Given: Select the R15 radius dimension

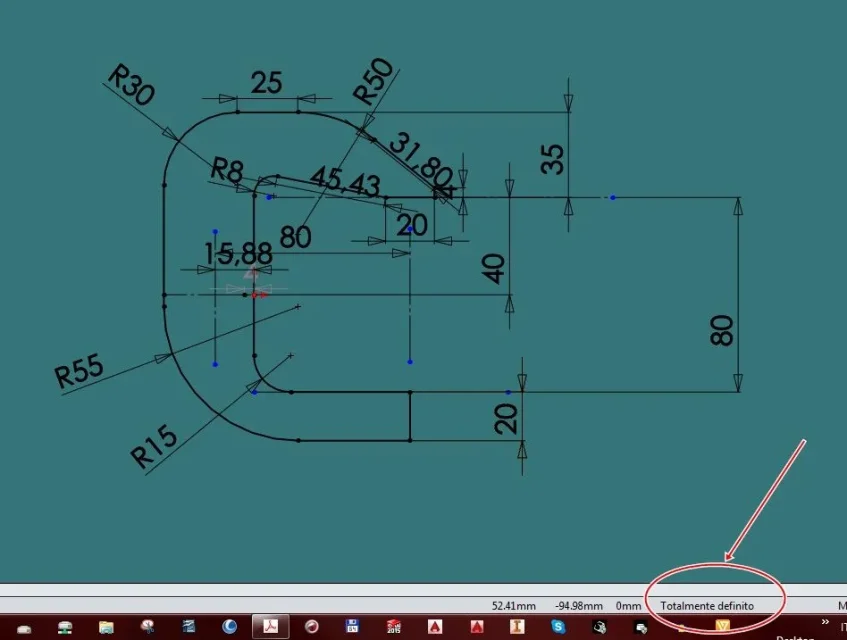Looking at the screenshot, I should (x=154, y=446).
